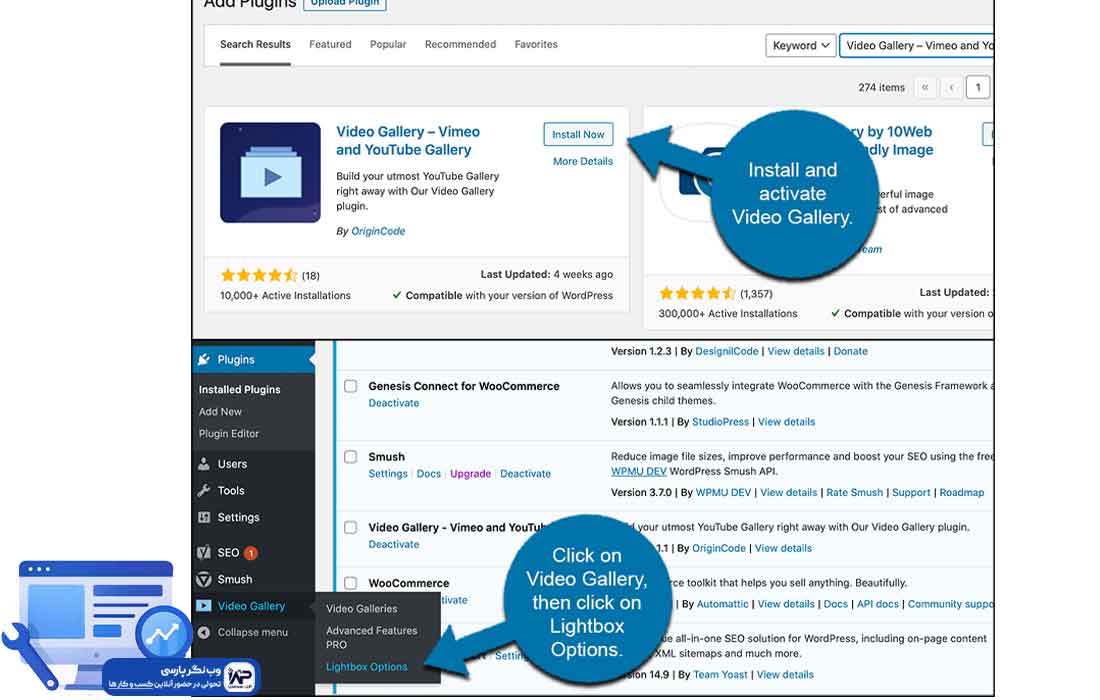1100x700 pixels.
Task: Click the previous page arrow button
Action: coord(952,88)
